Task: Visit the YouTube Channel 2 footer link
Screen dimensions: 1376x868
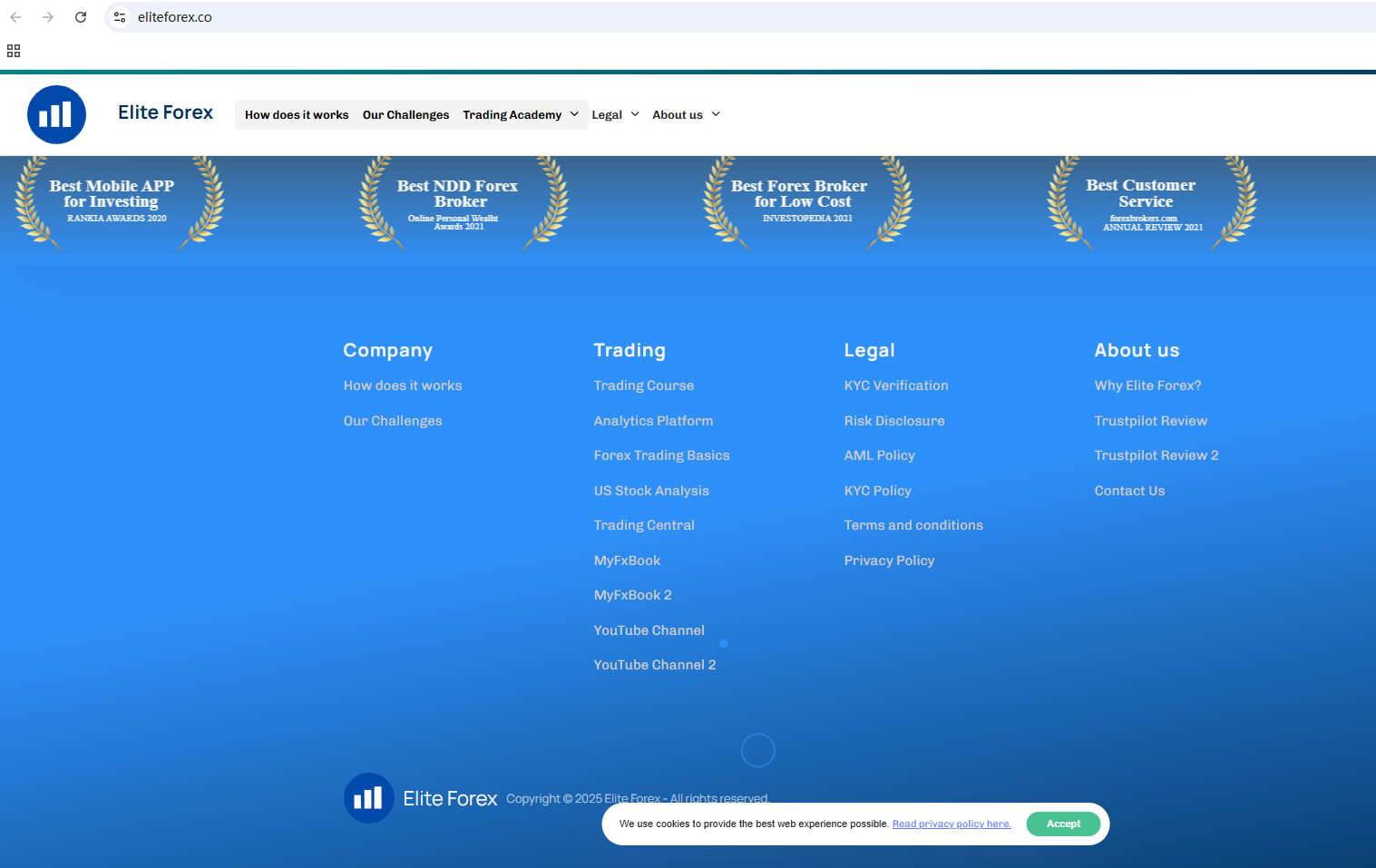Action: coord(654,665)
